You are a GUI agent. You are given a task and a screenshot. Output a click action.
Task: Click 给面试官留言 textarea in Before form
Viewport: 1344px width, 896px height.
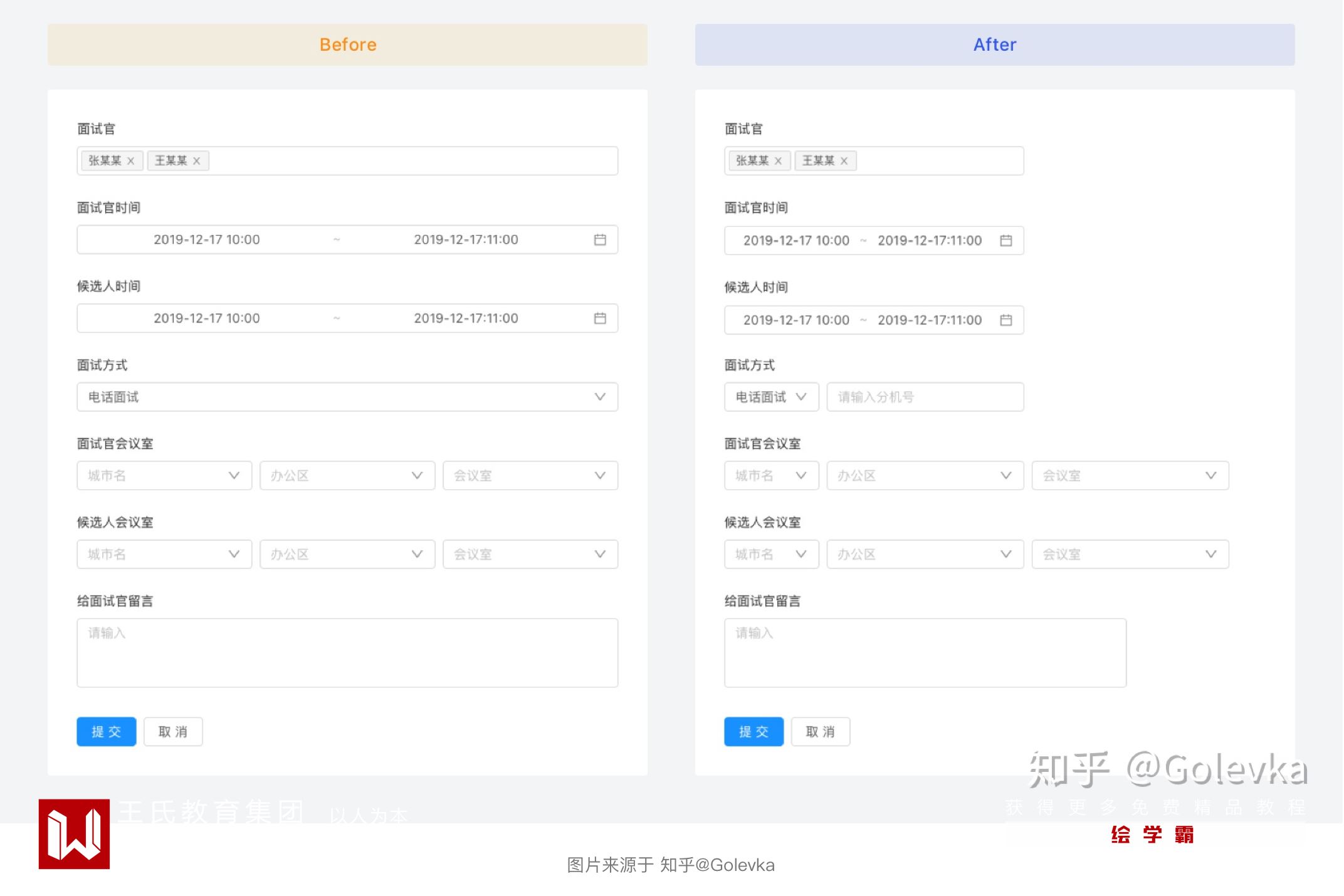(x=348, y=654)
